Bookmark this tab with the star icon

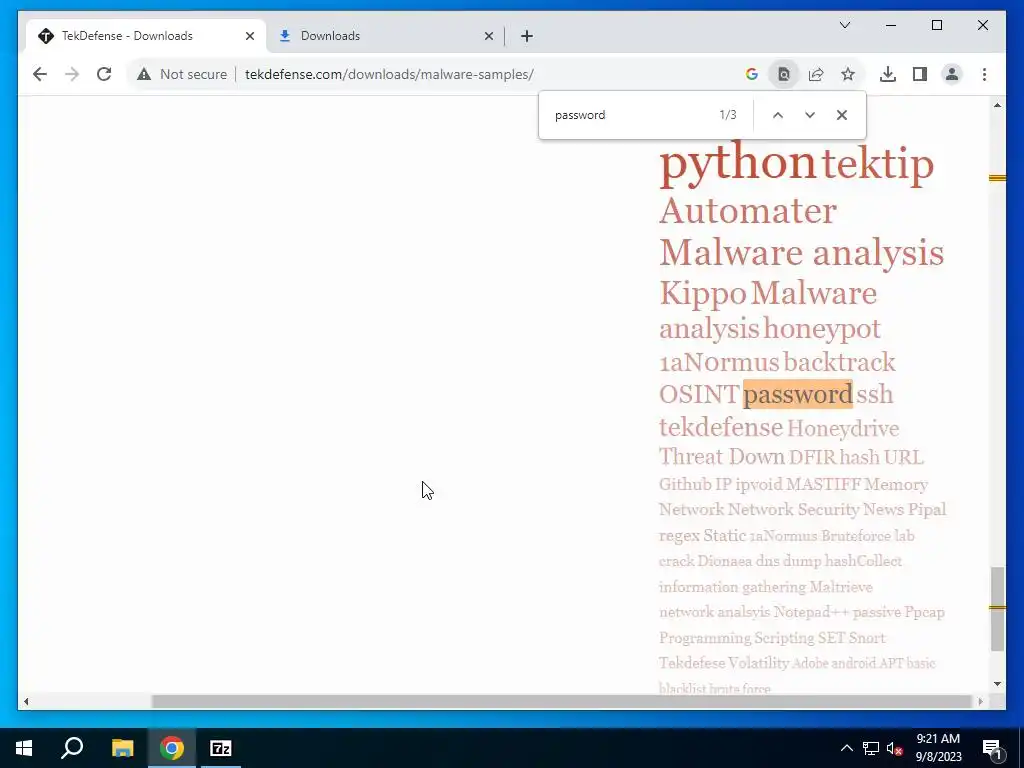point(848,74)
